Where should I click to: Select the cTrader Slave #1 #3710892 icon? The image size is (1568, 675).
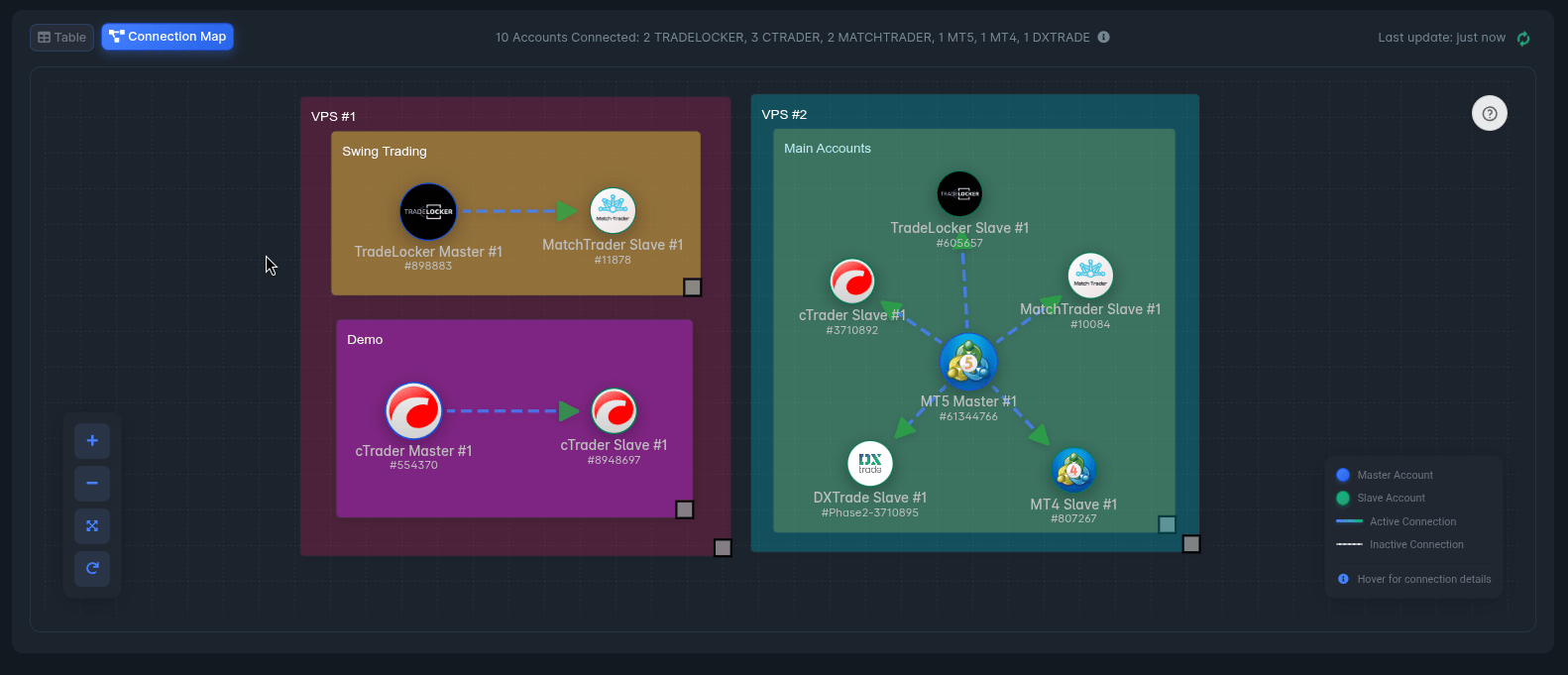[x=851, y=281]
